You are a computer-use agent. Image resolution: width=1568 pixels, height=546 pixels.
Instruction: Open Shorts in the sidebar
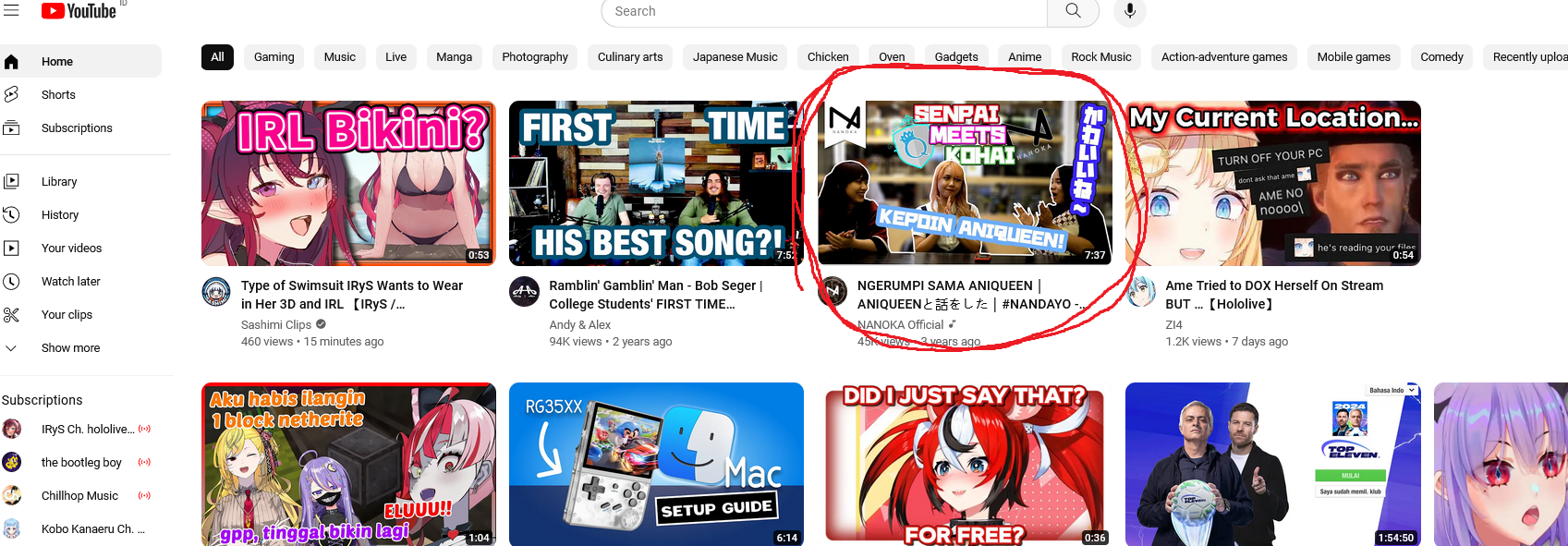coord(80,95)
